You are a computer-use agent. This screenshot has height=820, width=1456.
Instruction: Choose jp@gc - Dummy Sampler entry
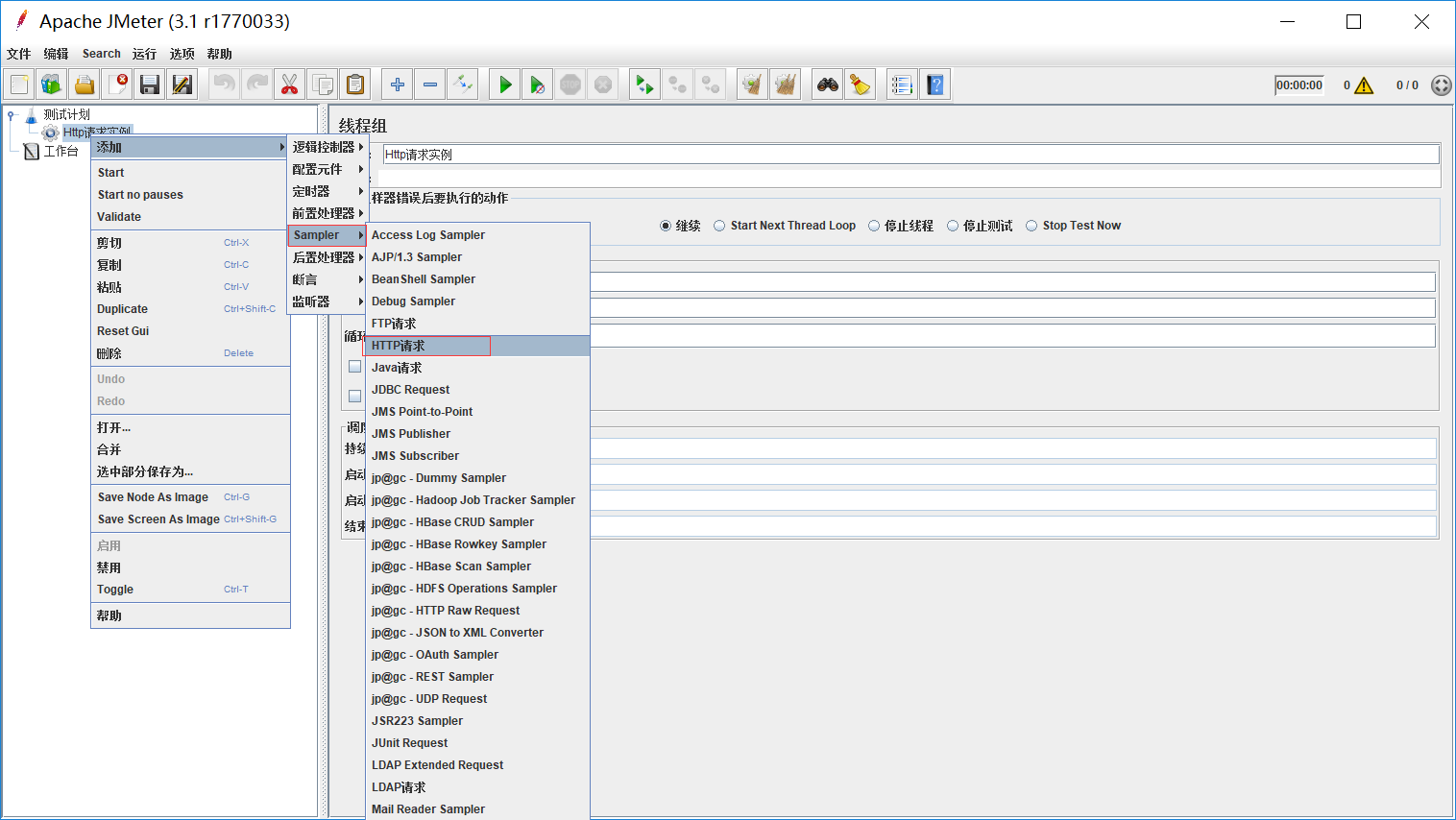pyautogui.click(x=477, y=478)
